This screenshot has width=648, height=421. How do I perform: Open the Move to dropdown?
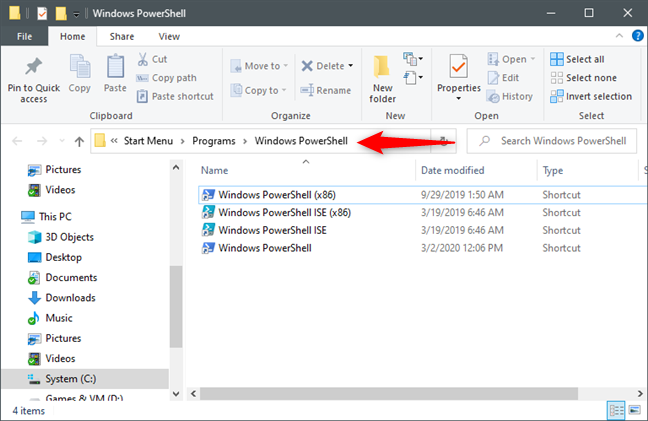pyautogui.click(x=259, y=66)
